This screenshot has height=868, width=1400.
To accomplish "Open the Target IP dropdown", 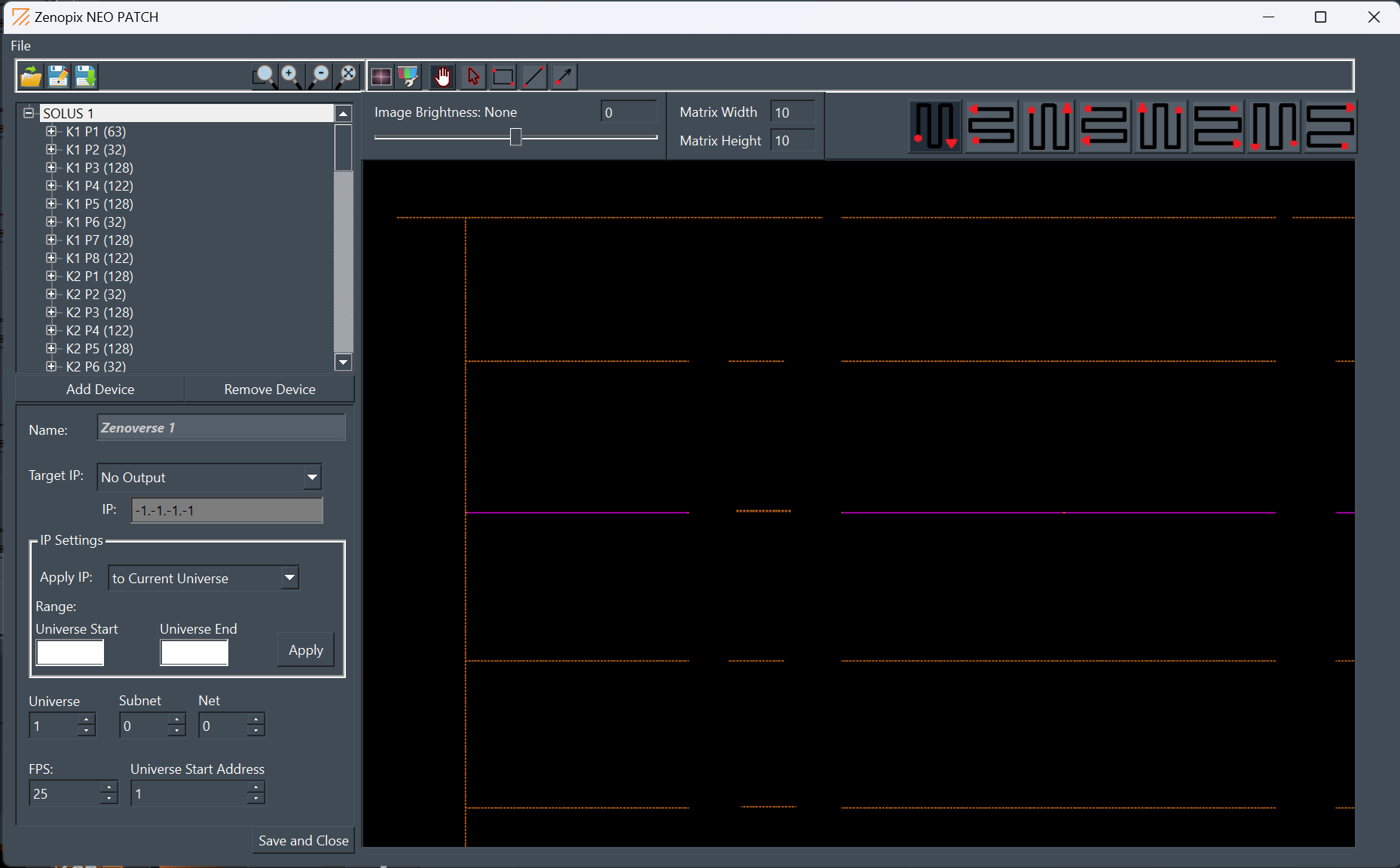I will click(312, 477).
